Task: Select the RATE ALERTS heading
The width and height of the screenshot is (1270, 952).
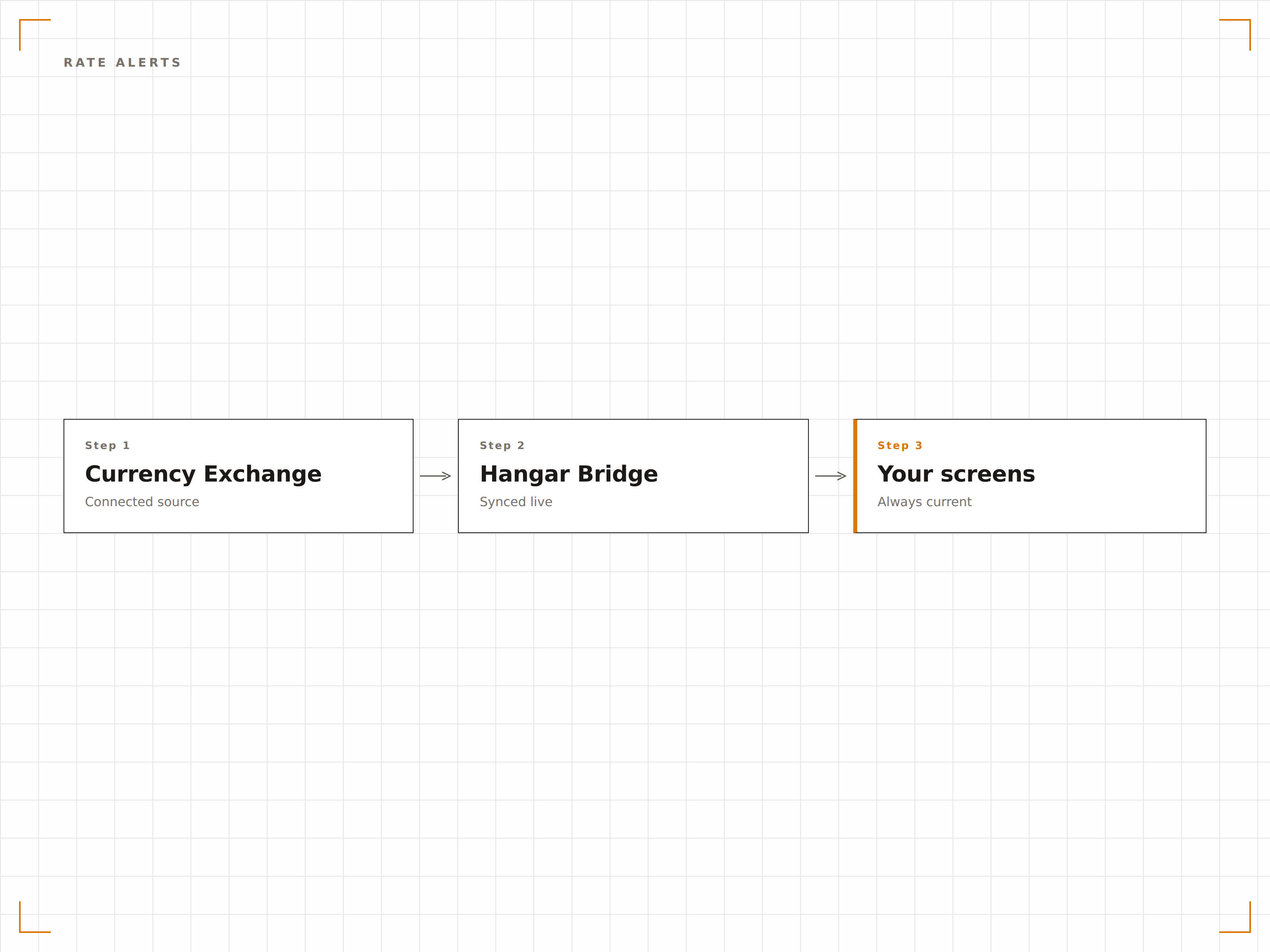Action: pyautogui.click(x=122, y=63)
